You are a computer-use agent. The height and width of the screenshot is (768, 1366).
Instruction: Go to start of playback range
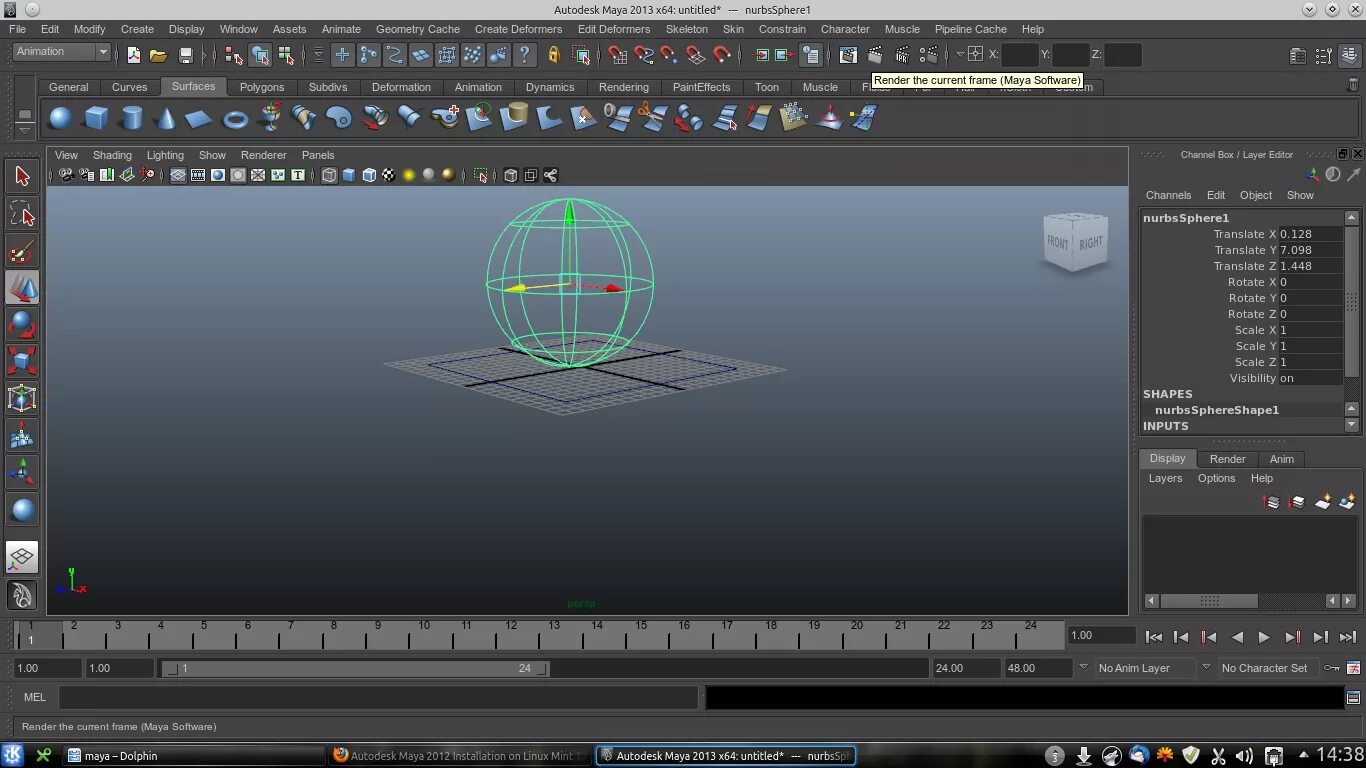pos(1153,637)
